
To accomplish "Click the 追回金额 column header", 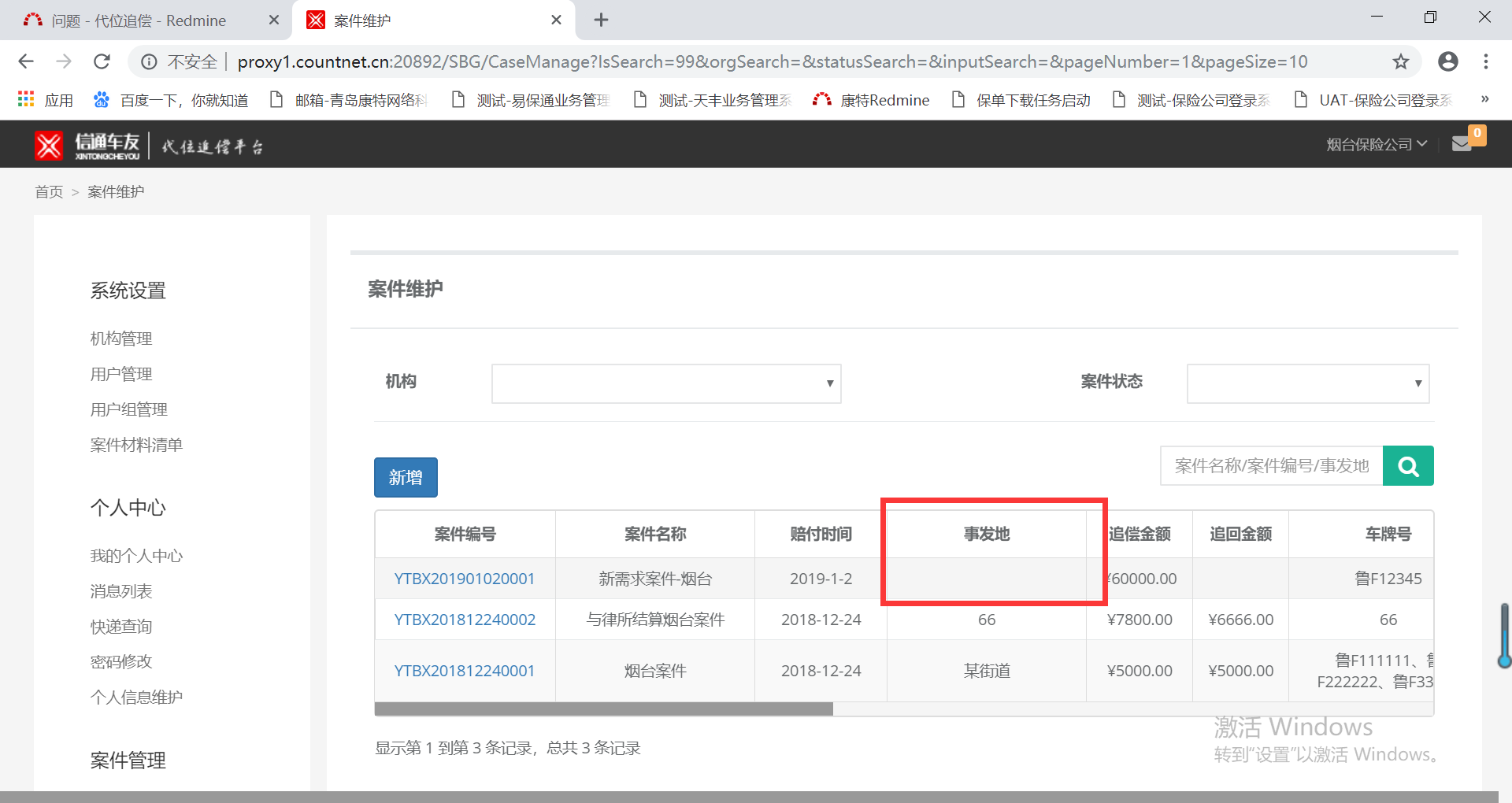I will (x=1241, y=535).
